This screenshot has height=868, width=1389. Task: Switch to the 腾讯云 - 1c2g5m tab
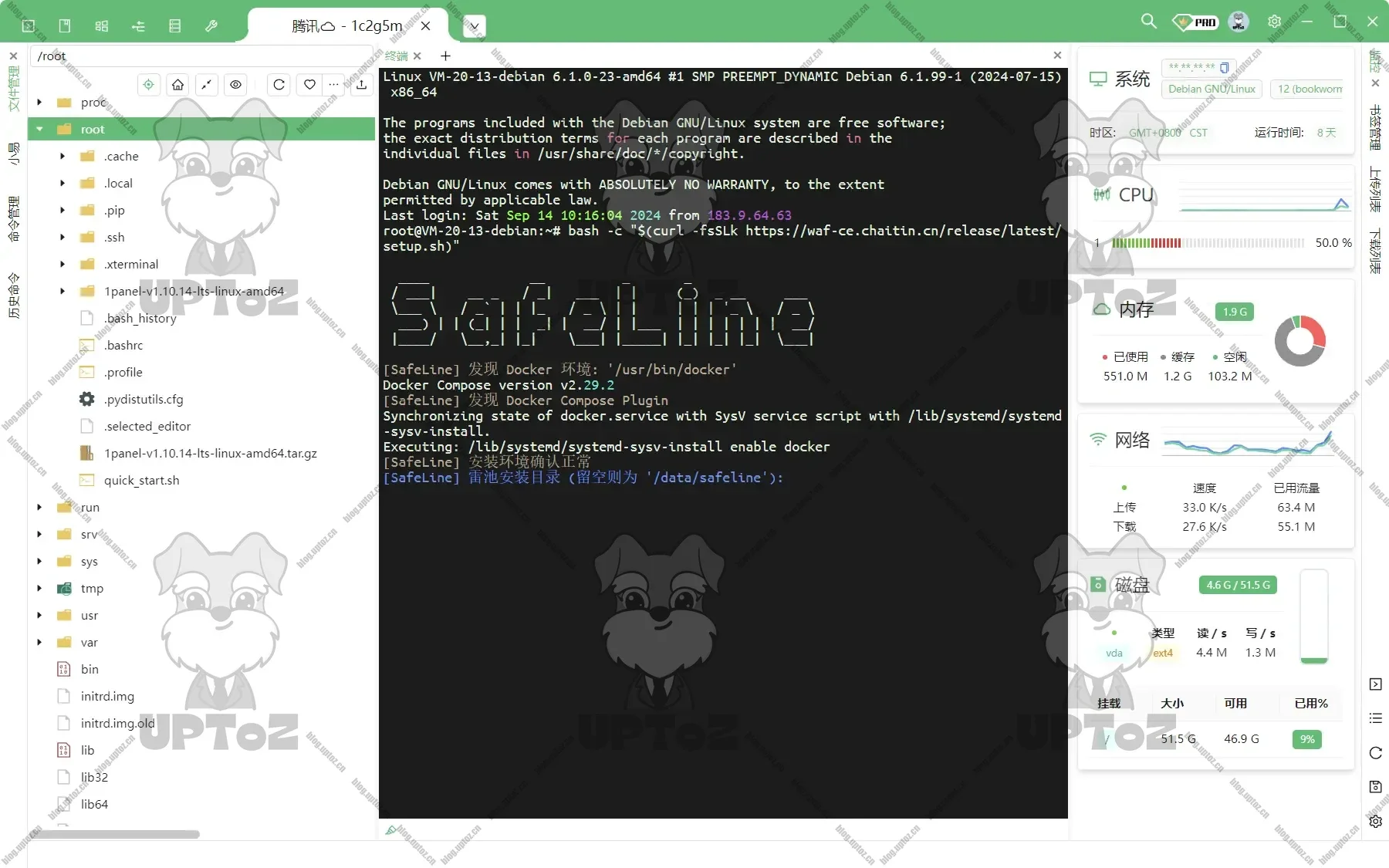(346, 26)
